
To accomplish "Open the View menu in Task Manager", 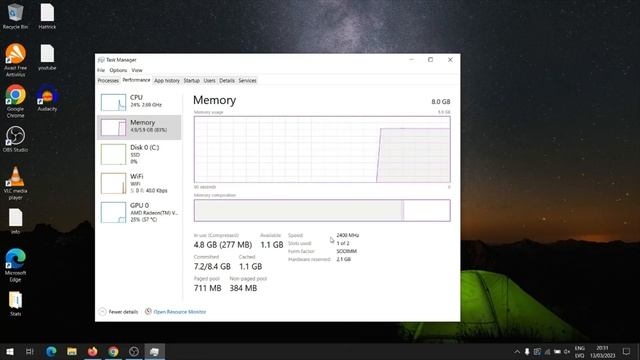I will [137, 70].
